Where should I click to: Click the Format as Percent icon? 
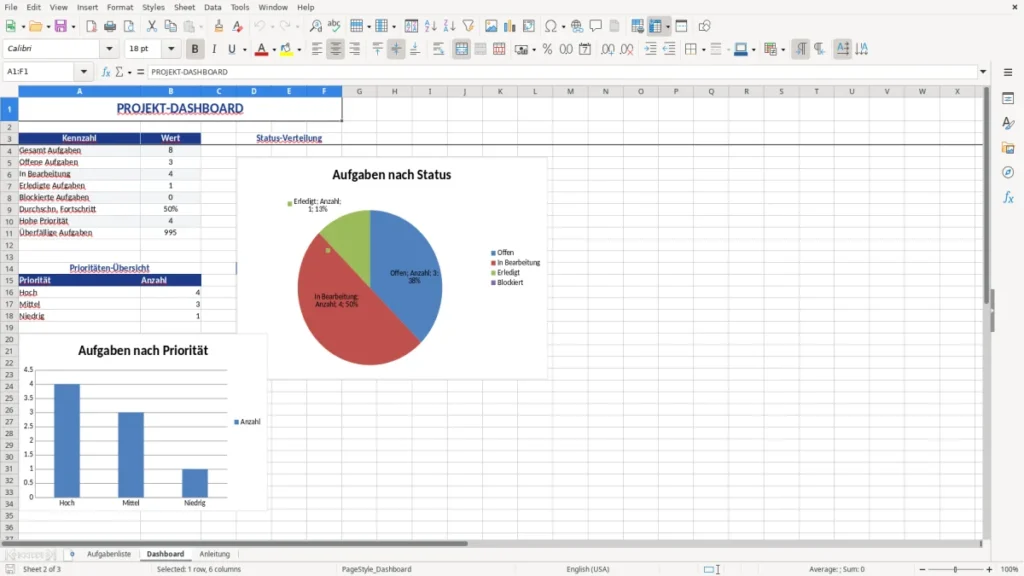coord(547,49)
